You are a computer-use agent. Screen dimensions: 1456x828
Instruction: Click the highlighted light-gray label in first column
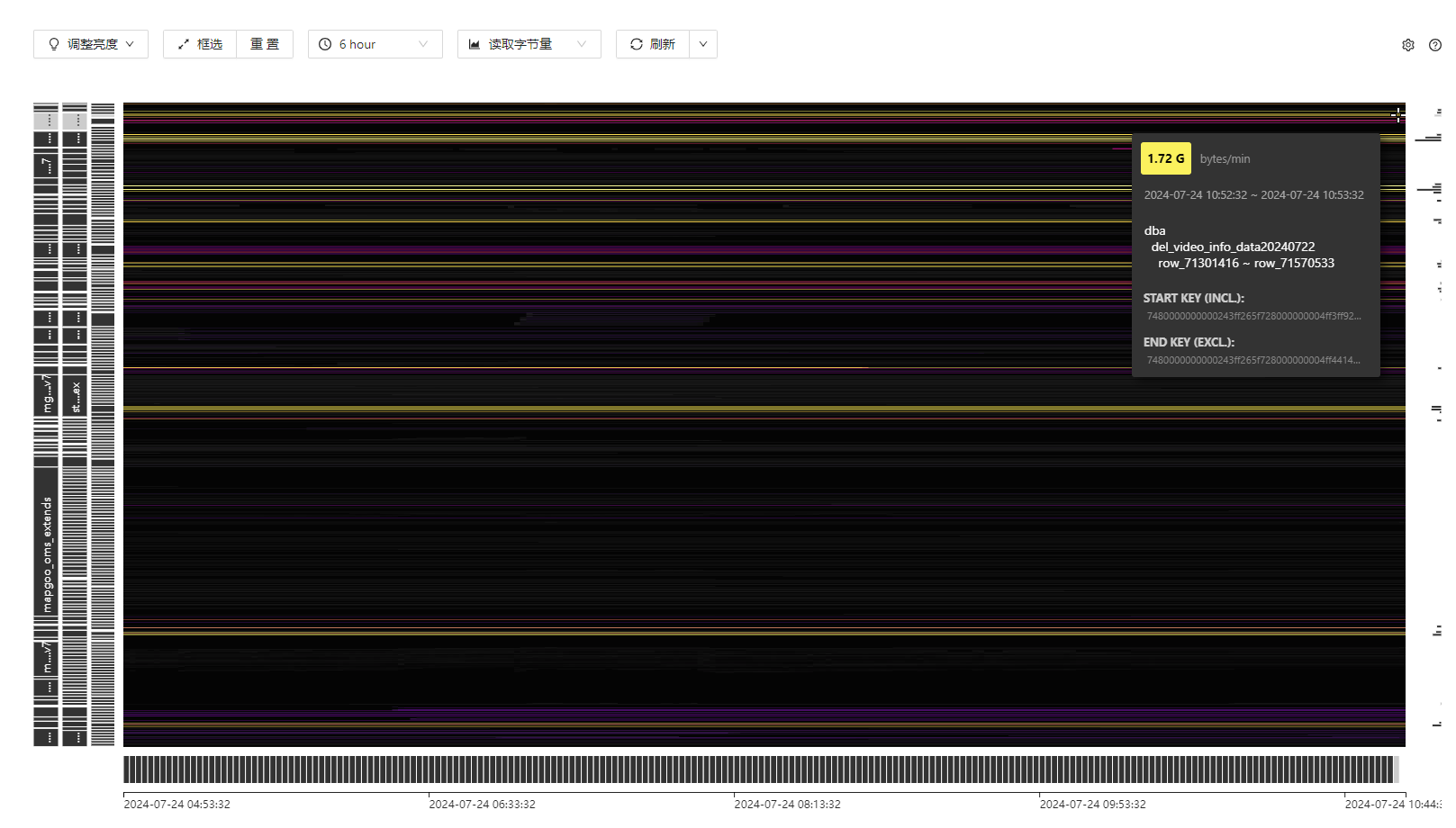pyautogui.click(x=46, y=120)
